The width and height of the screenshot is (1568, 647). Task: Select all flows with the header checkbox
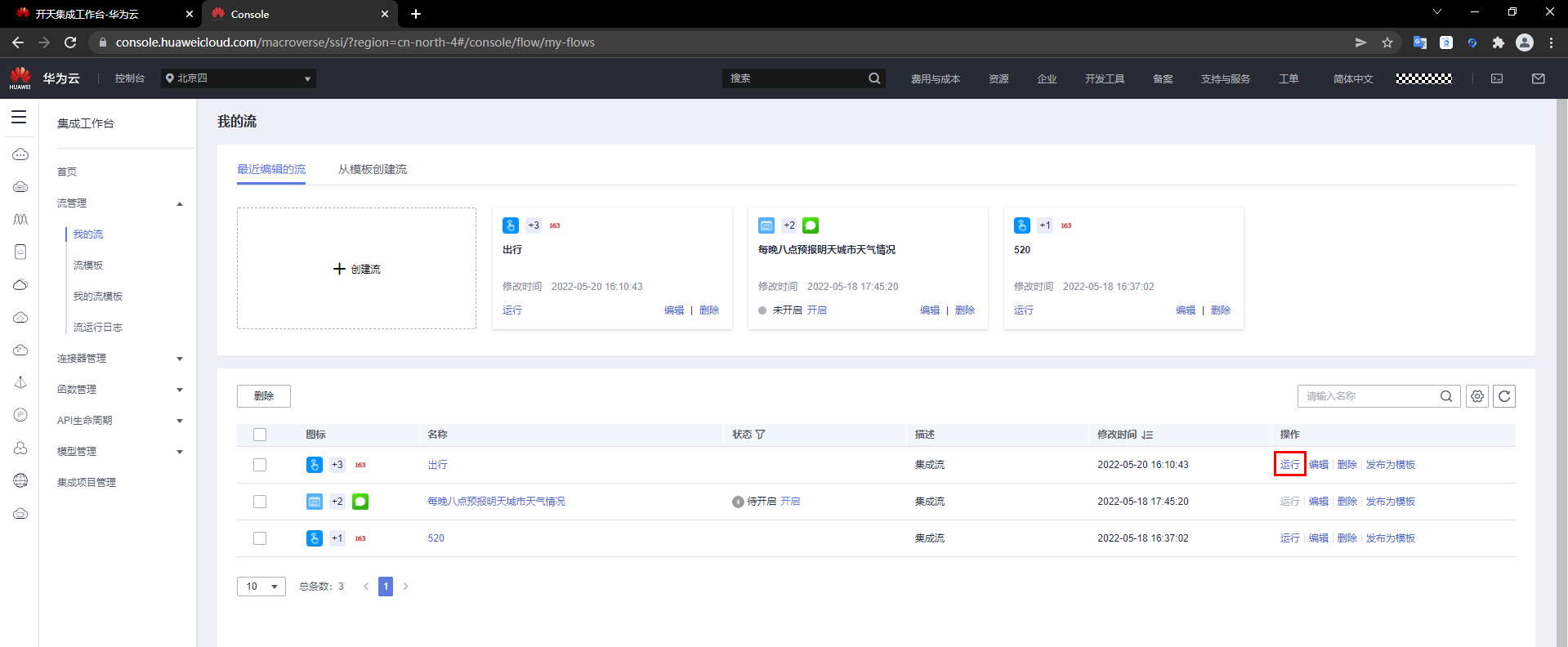tap(260, 435)
